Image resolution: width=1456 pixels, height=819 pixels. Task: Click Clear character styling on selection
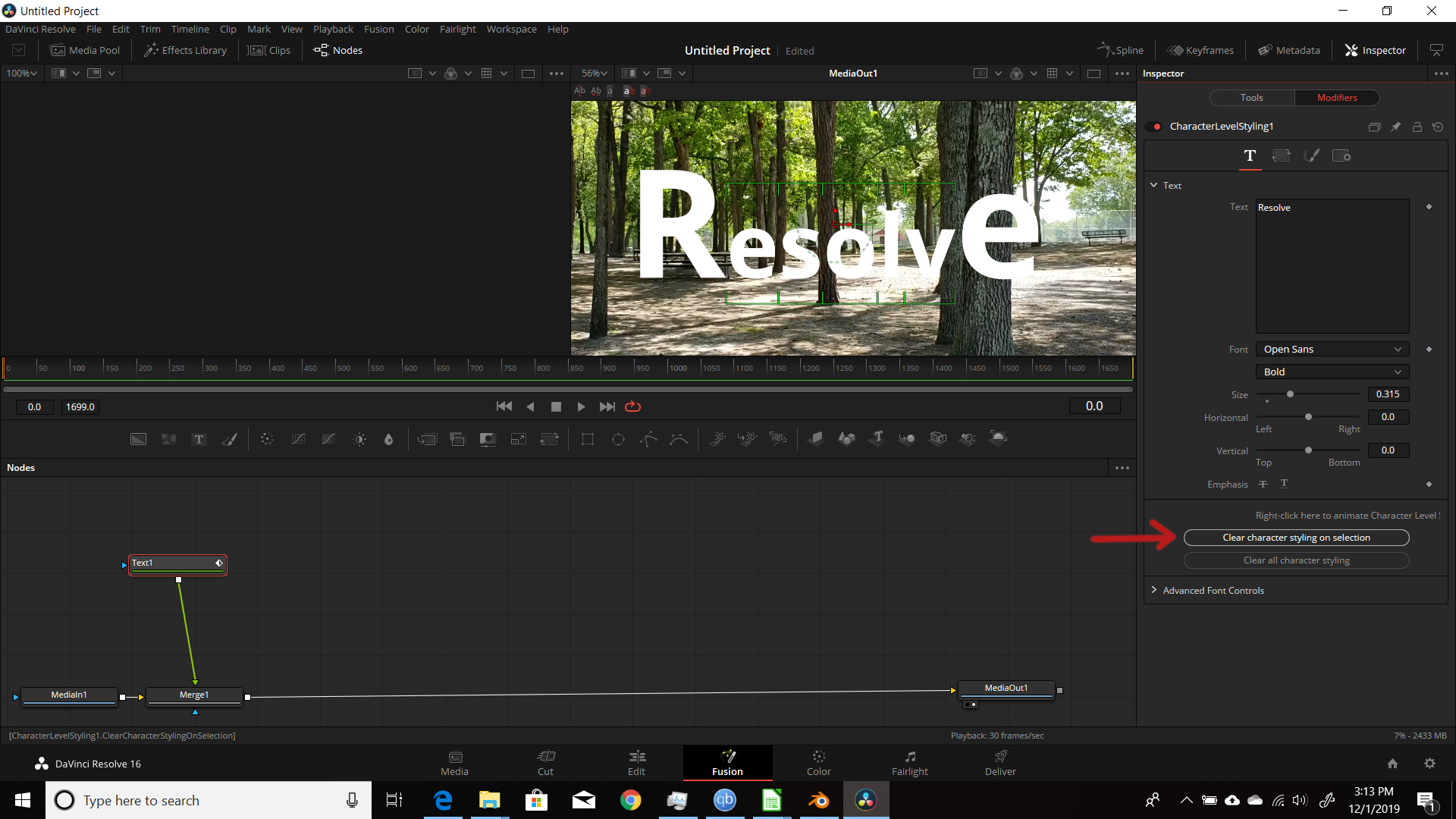1296,538
